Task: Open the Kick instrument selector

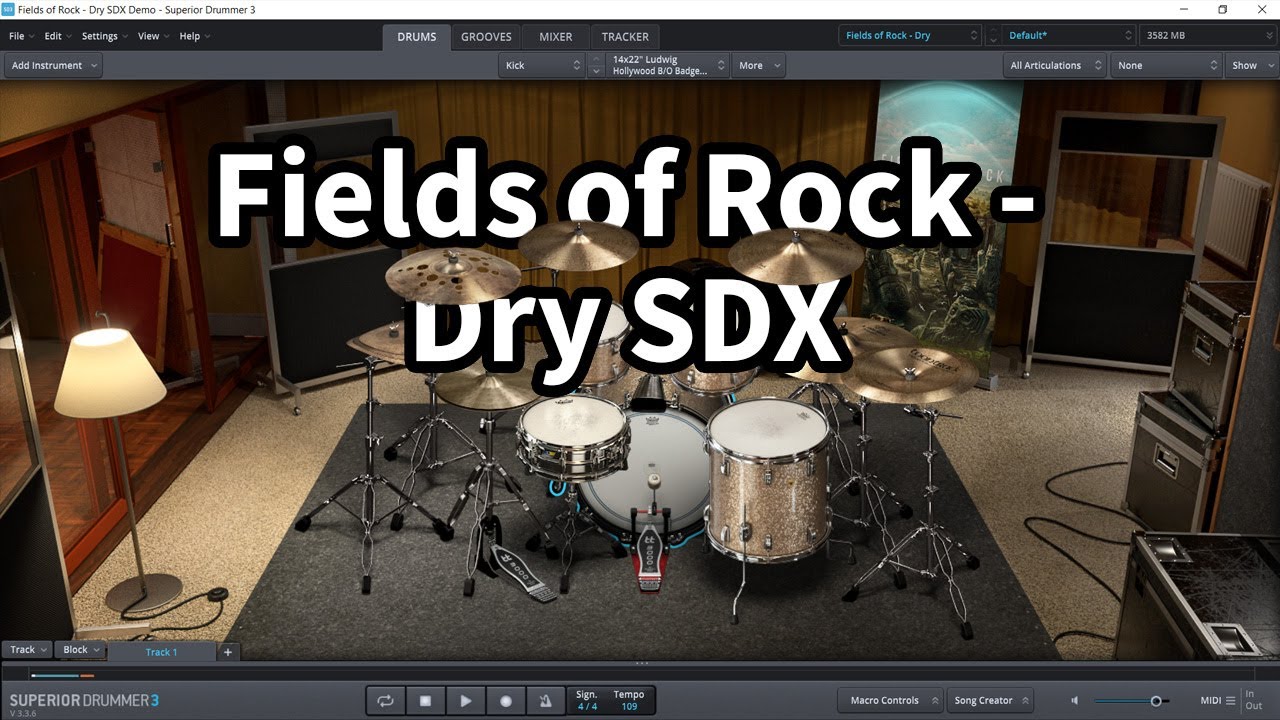Action: pyautogui.click(x=541, y=66)
